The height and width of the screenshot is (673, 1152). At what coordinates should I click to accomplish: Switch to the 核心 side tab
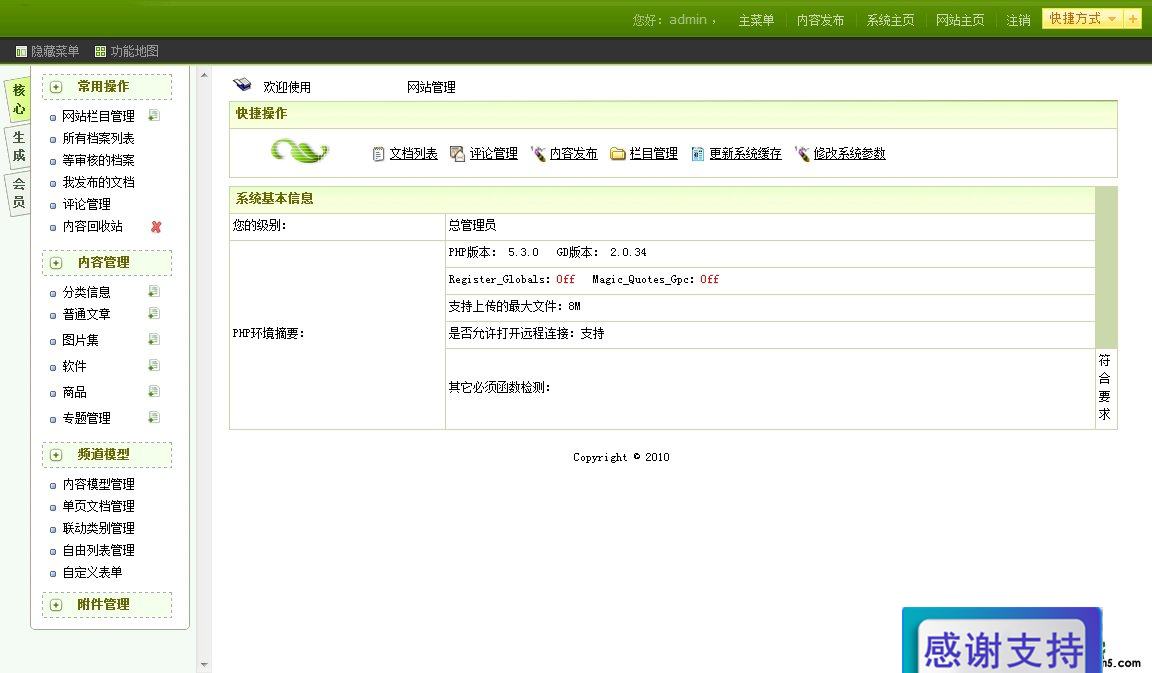click(x=19, y=99)
